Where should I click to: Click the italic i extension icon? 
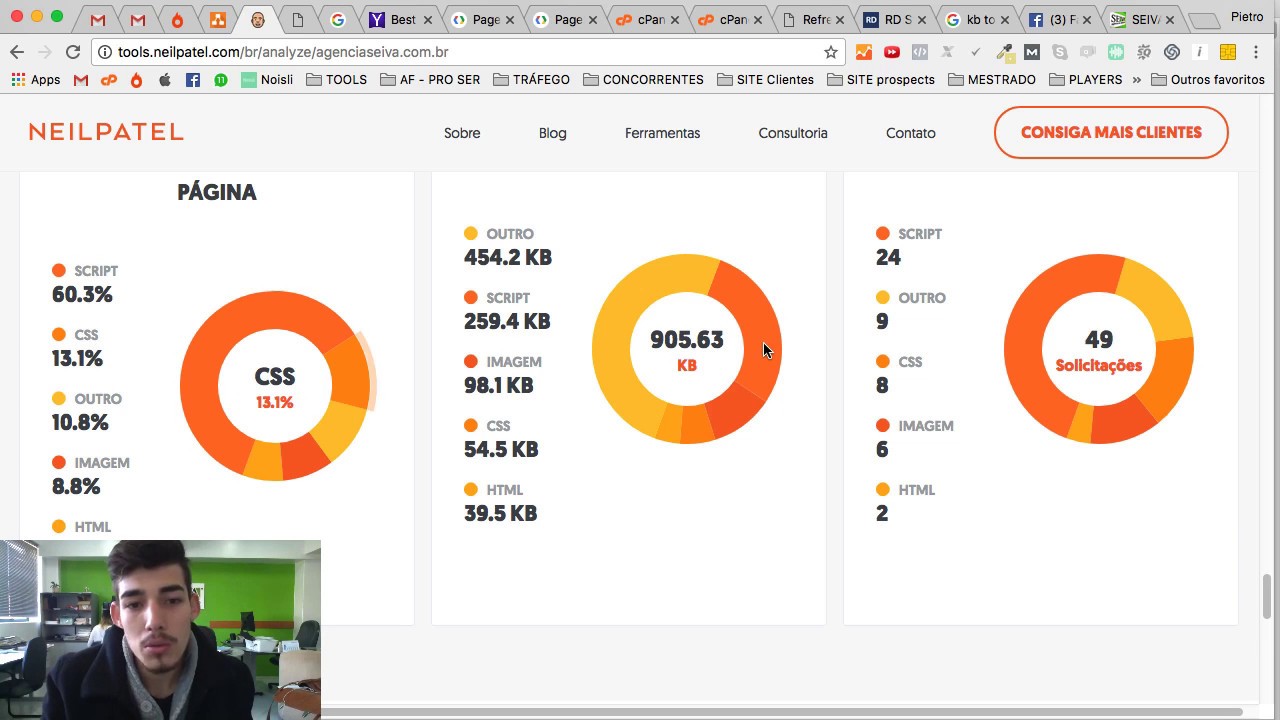click(1200, 52)
